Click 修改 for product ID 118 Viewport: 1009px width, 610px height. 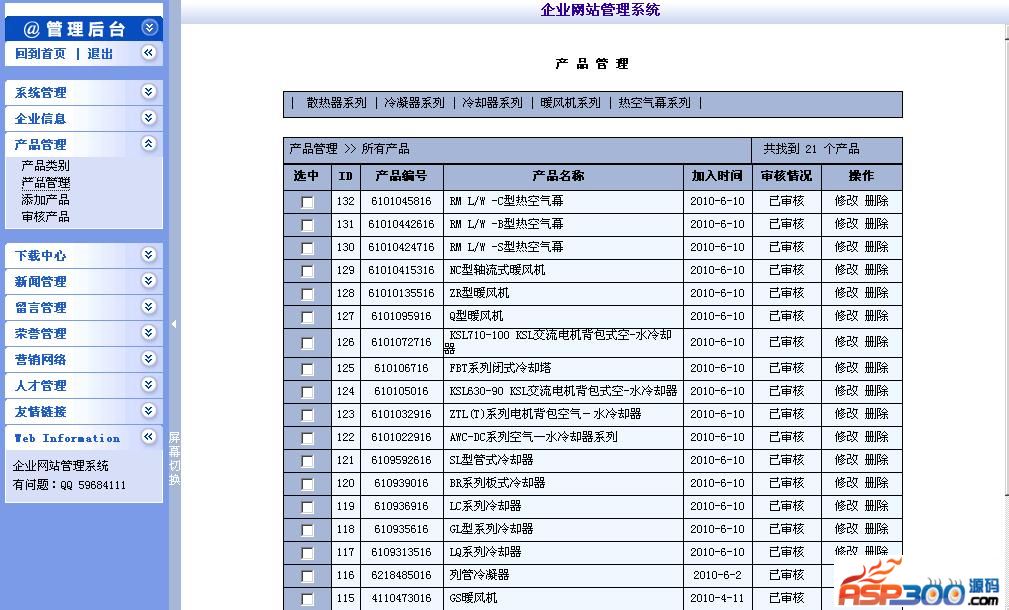click(x=846, y=529)
